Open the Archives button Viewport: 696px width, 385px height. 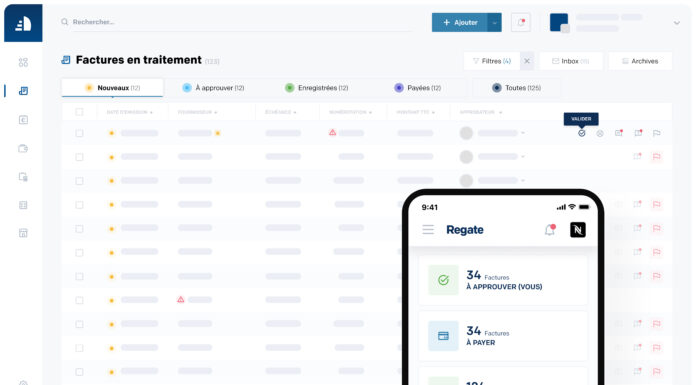click(x=640, y=61)
